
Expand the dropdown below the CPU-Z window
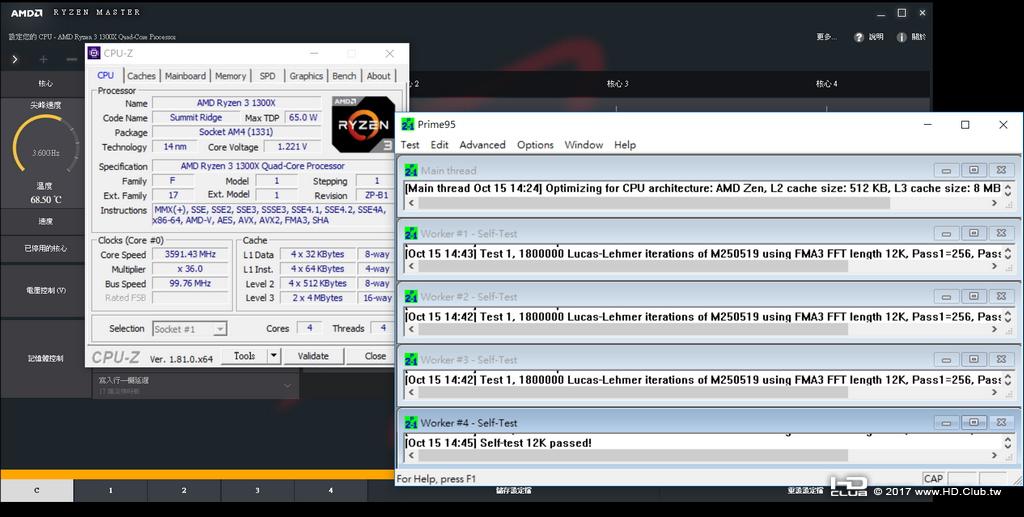pyautogui.click(x=287, y=386)
